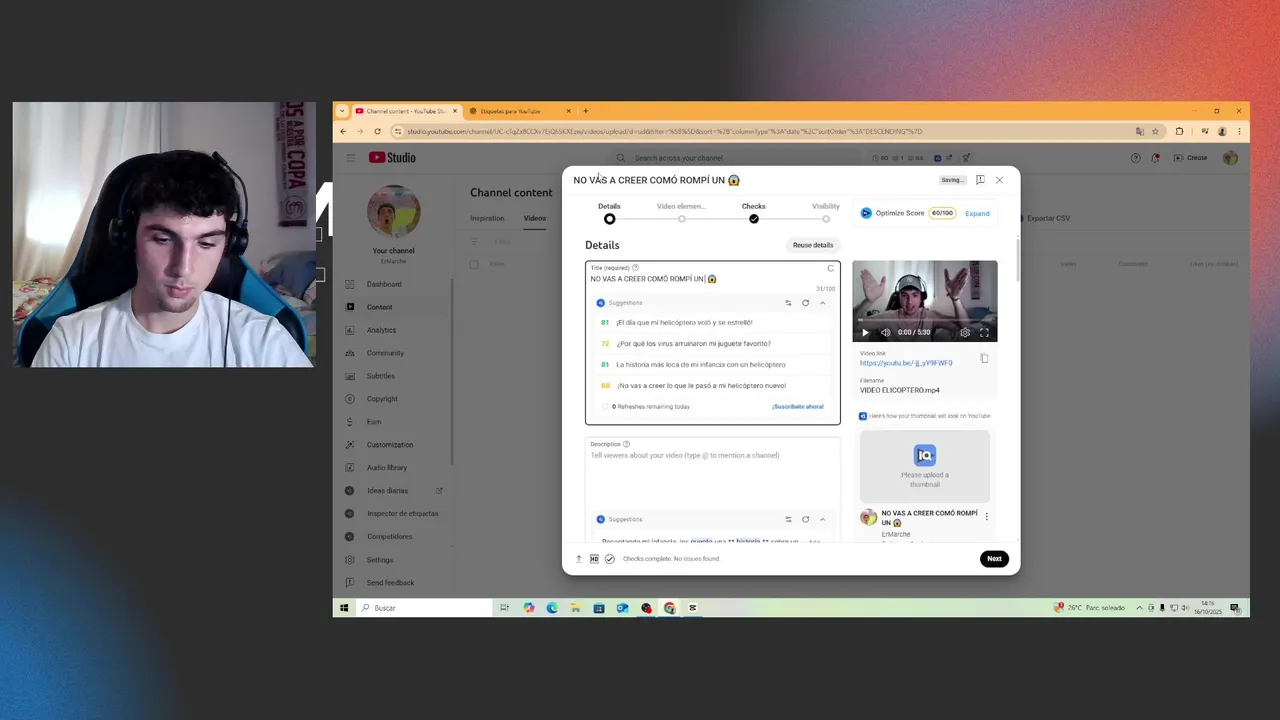Screen dimensions: 1280x720
Task: Click the description help question mark
Action: click(627, 444)
